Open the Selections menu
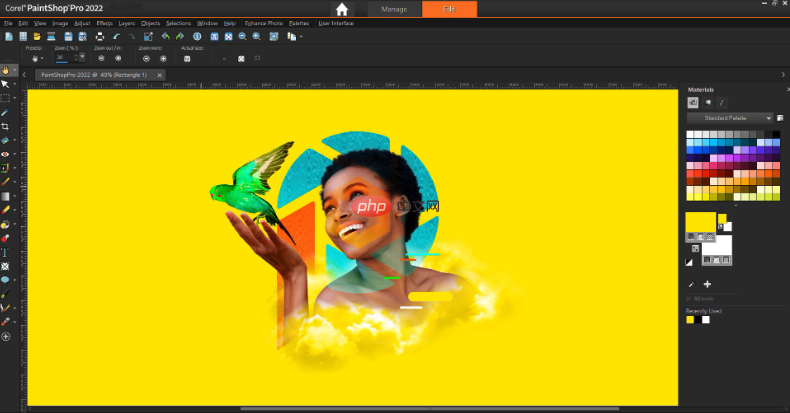Screen dimensions: 790x413 (x=178, y=23)
